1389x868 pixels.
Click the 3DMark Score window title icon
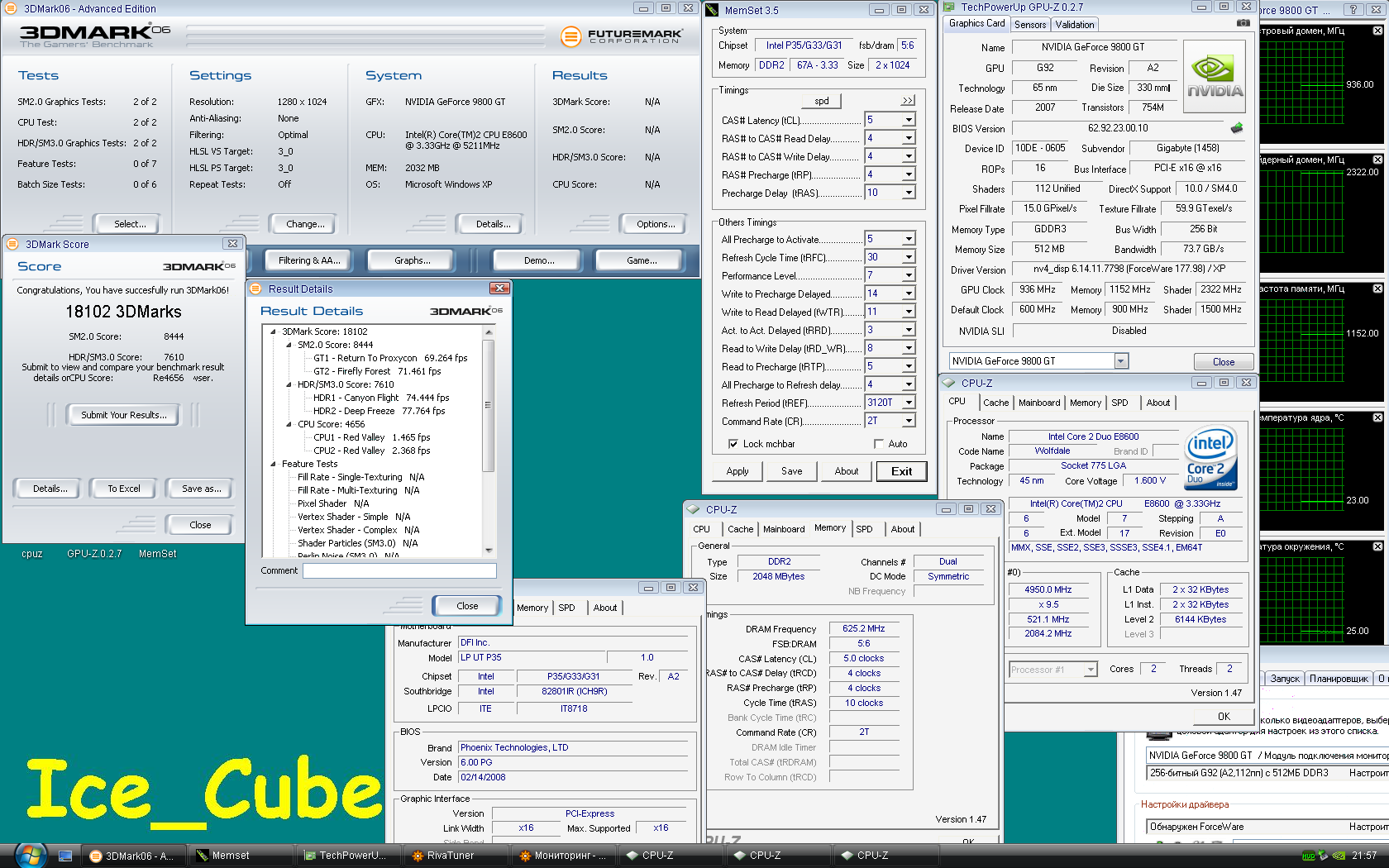coord(12,244)
